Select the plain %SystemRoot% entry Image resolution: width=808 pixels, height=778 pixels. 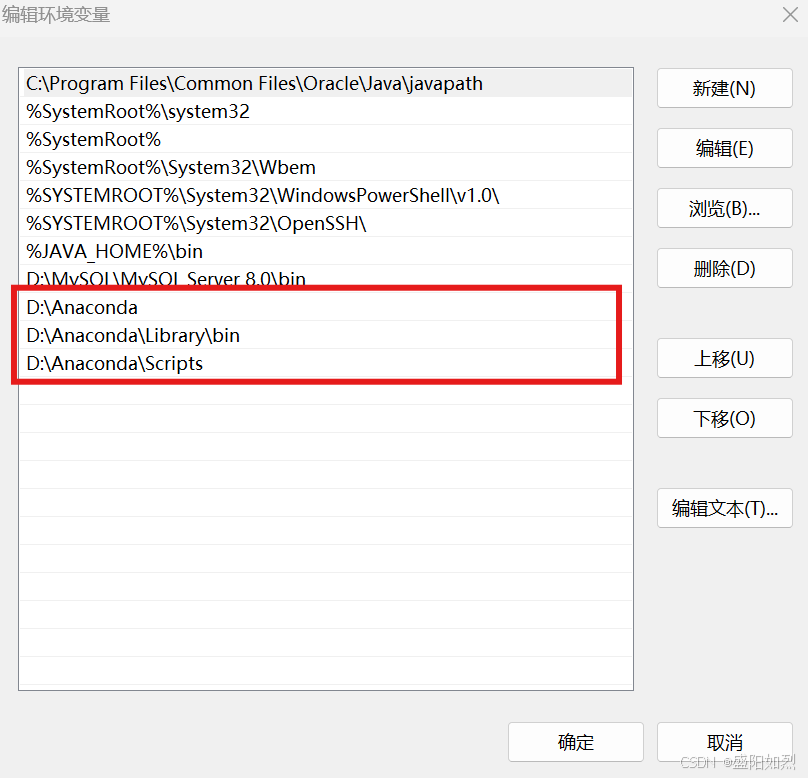tap(326, 139)
